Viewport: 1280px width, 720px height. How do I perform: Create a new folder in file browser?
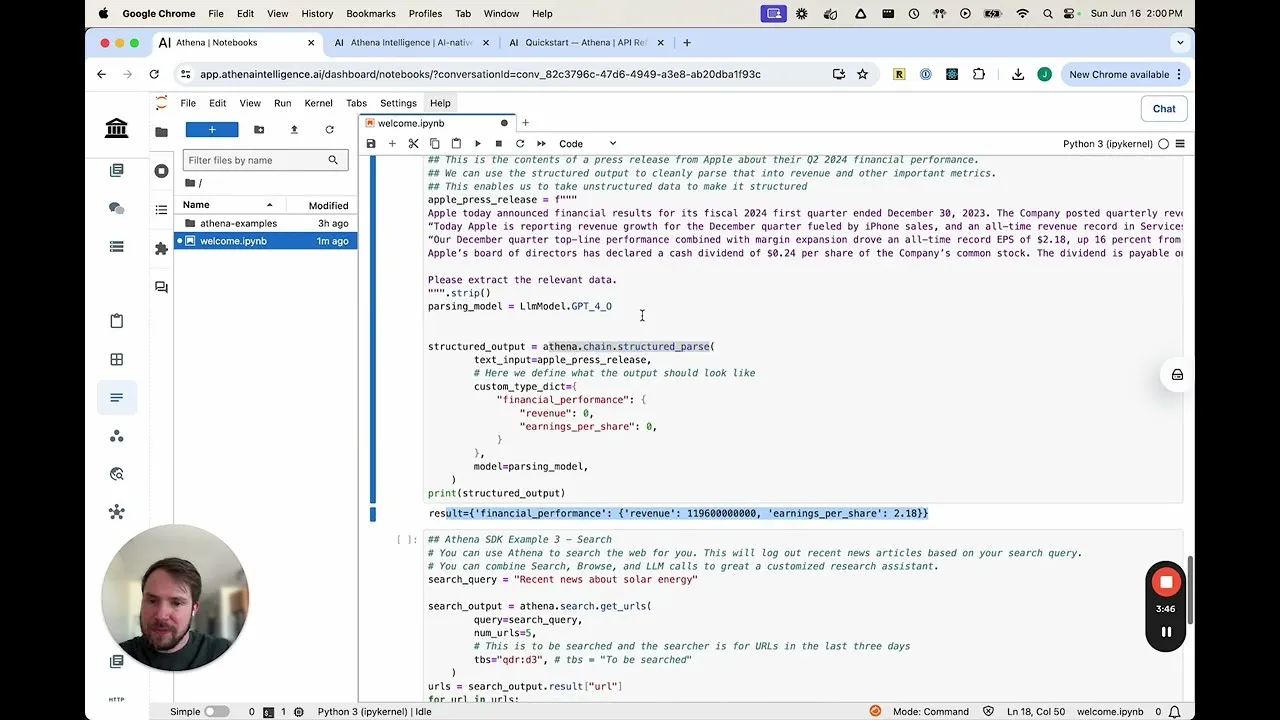tap(259, 130)
